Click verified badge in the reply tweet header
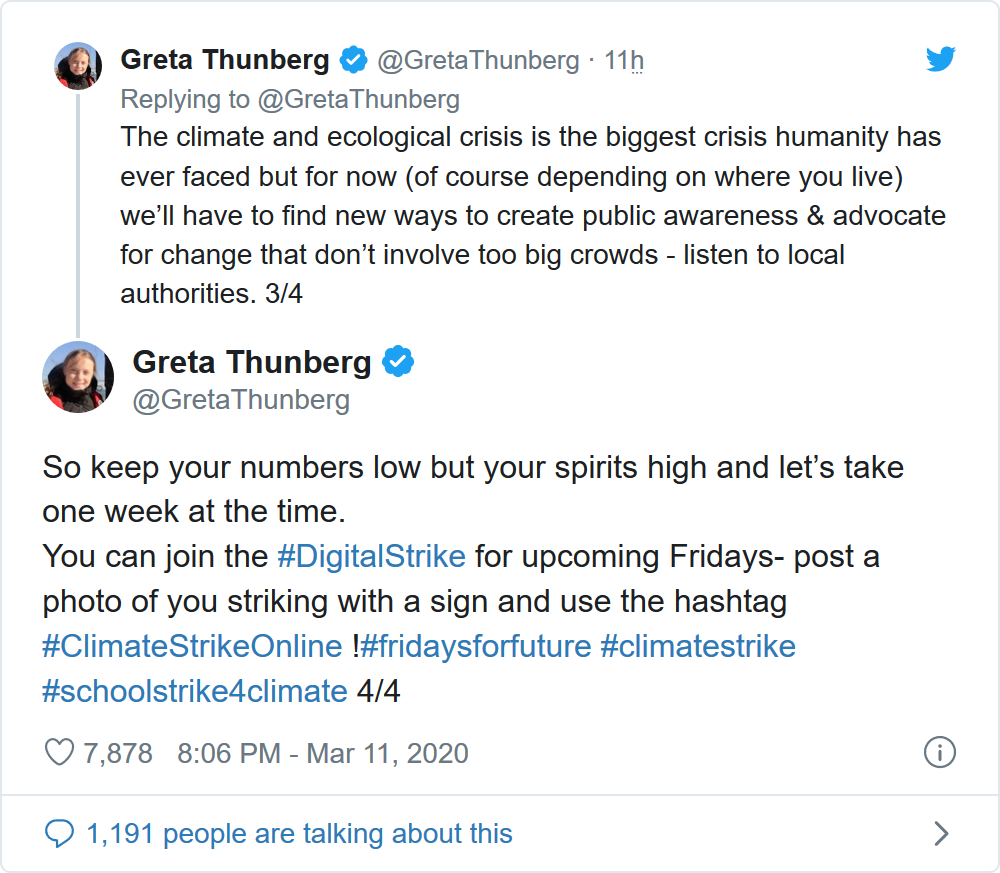Image resolution: width=1000 pixels, height=873 pixels. point(353,61)
